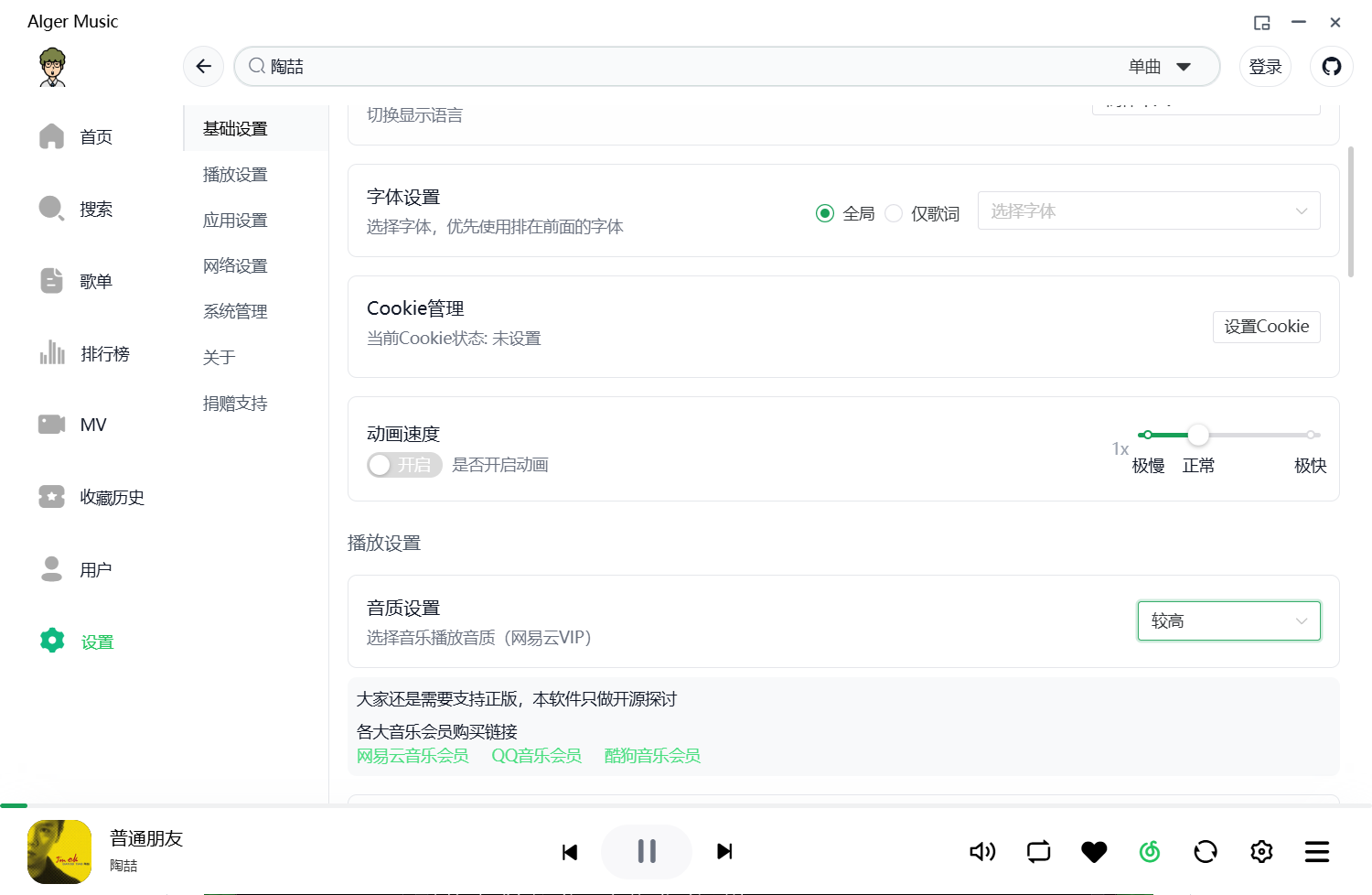1372x895 pixels.
Task: Open the GitHub repository icon
Action: (x=1332, y=66)
